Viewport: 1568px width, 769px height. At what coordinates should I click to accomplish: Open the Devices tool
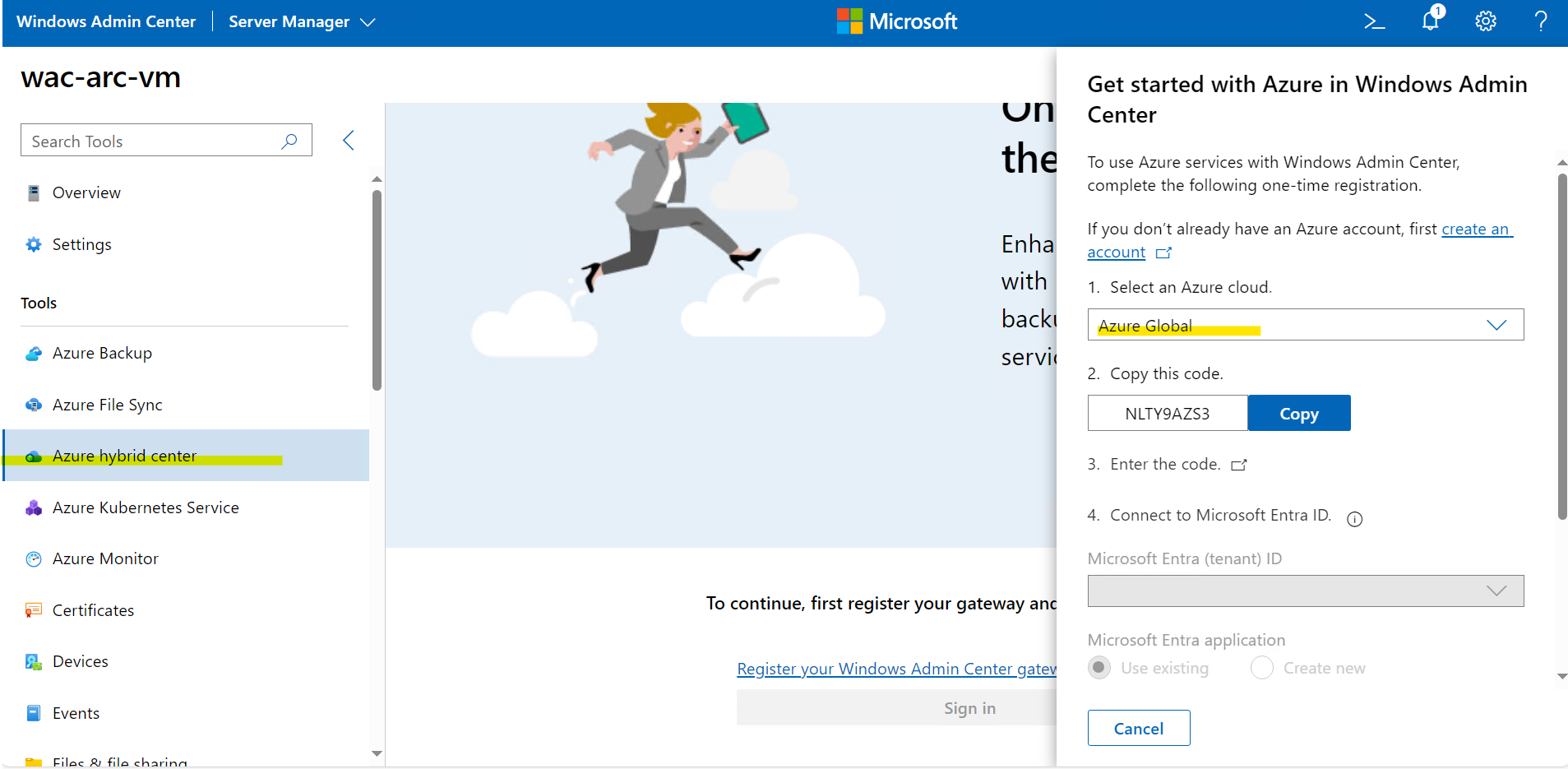[x=186, y=662]
